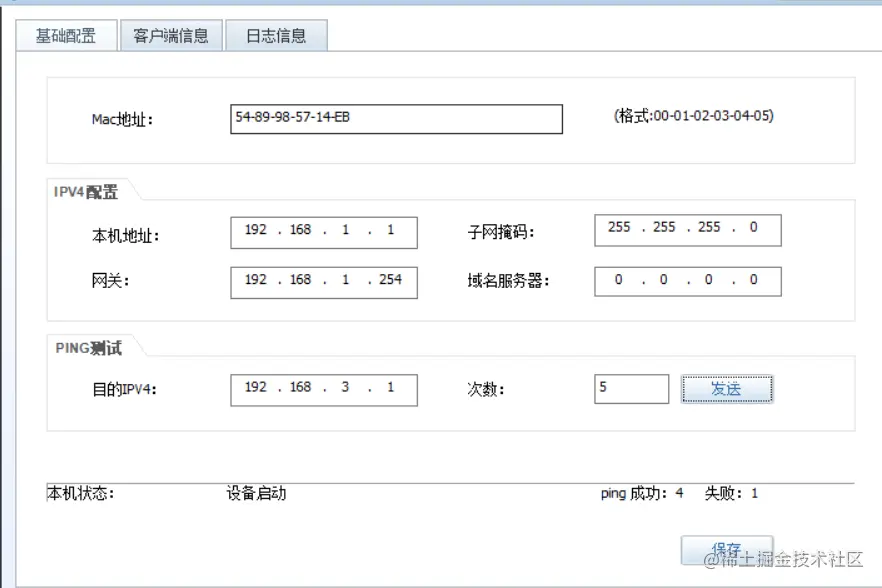Click the Mac地址 input field
Image resolution: width=882 pixels, height=588 pixels.
point(397,119)
